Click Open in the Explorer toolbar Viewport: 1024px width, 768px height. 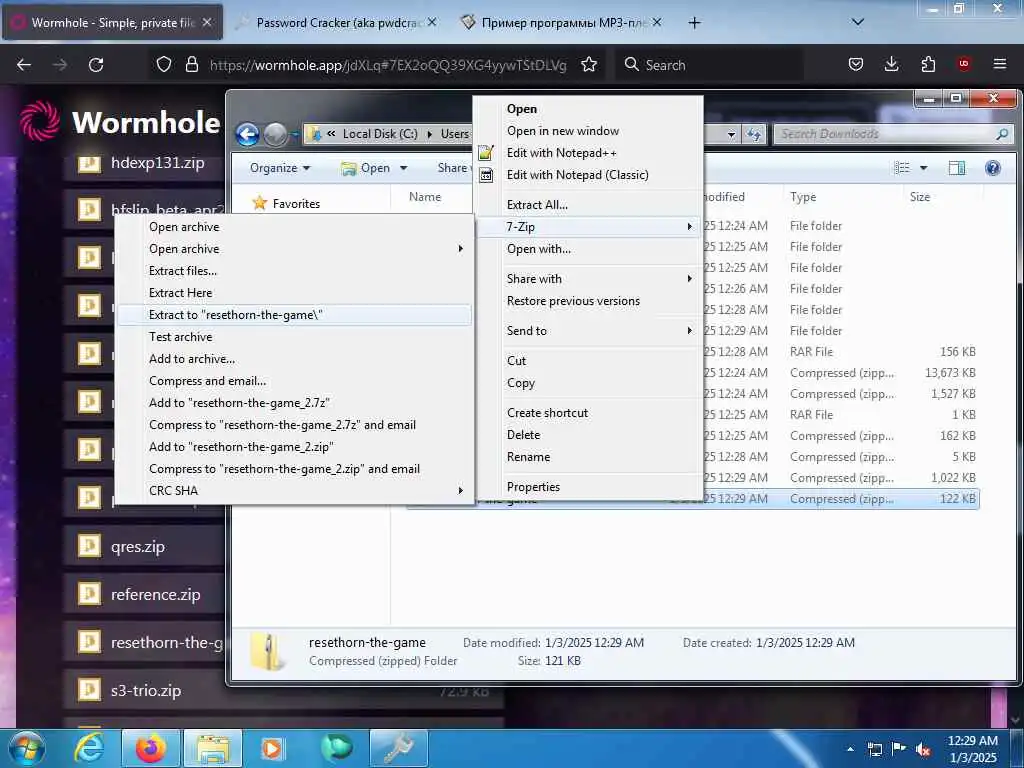[366, 168]
